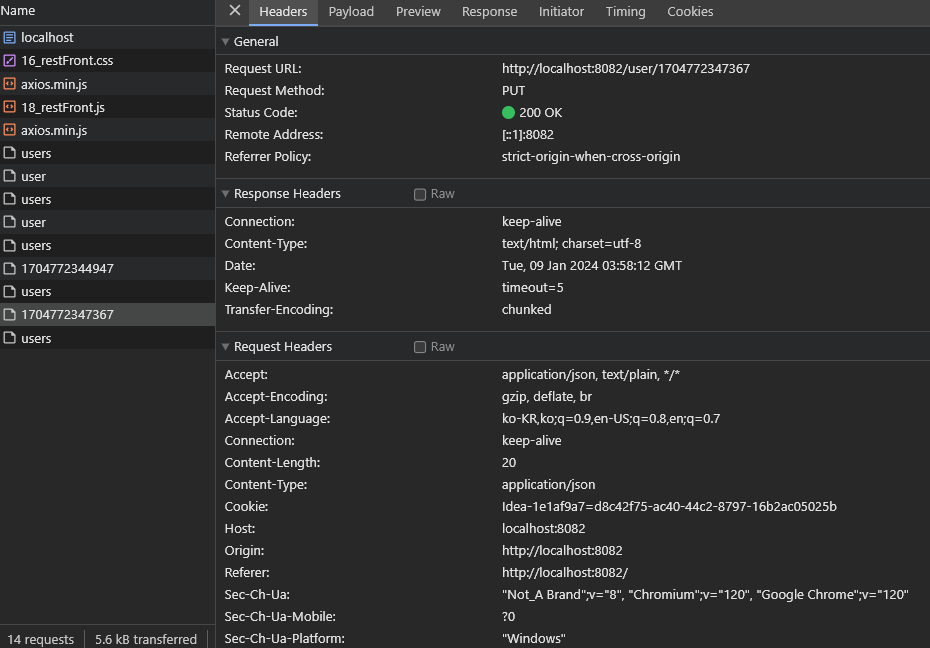Click the Content-Length value 20
Screen dimensions: 930x648
509,462
